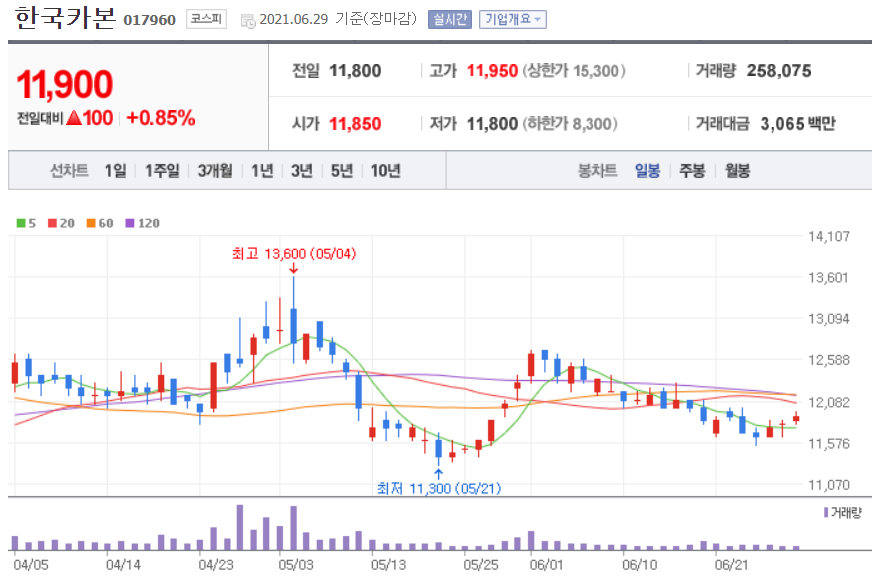Click the orange 60-day moving average swatch
This screenshot has width=872, height=581.
pyautogui.click(x=91, y=223)
